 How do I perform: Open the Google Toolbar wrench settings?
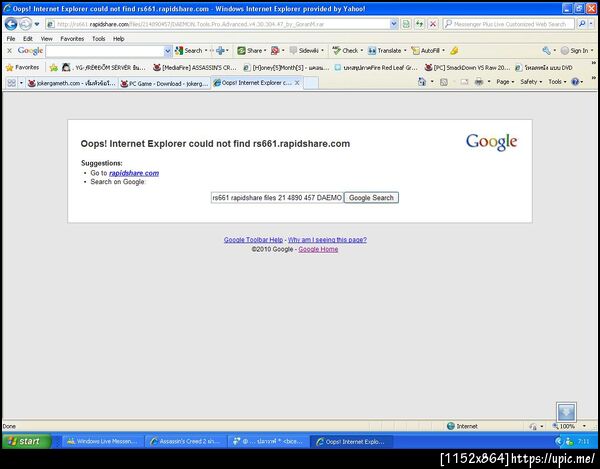pos(547,50)
